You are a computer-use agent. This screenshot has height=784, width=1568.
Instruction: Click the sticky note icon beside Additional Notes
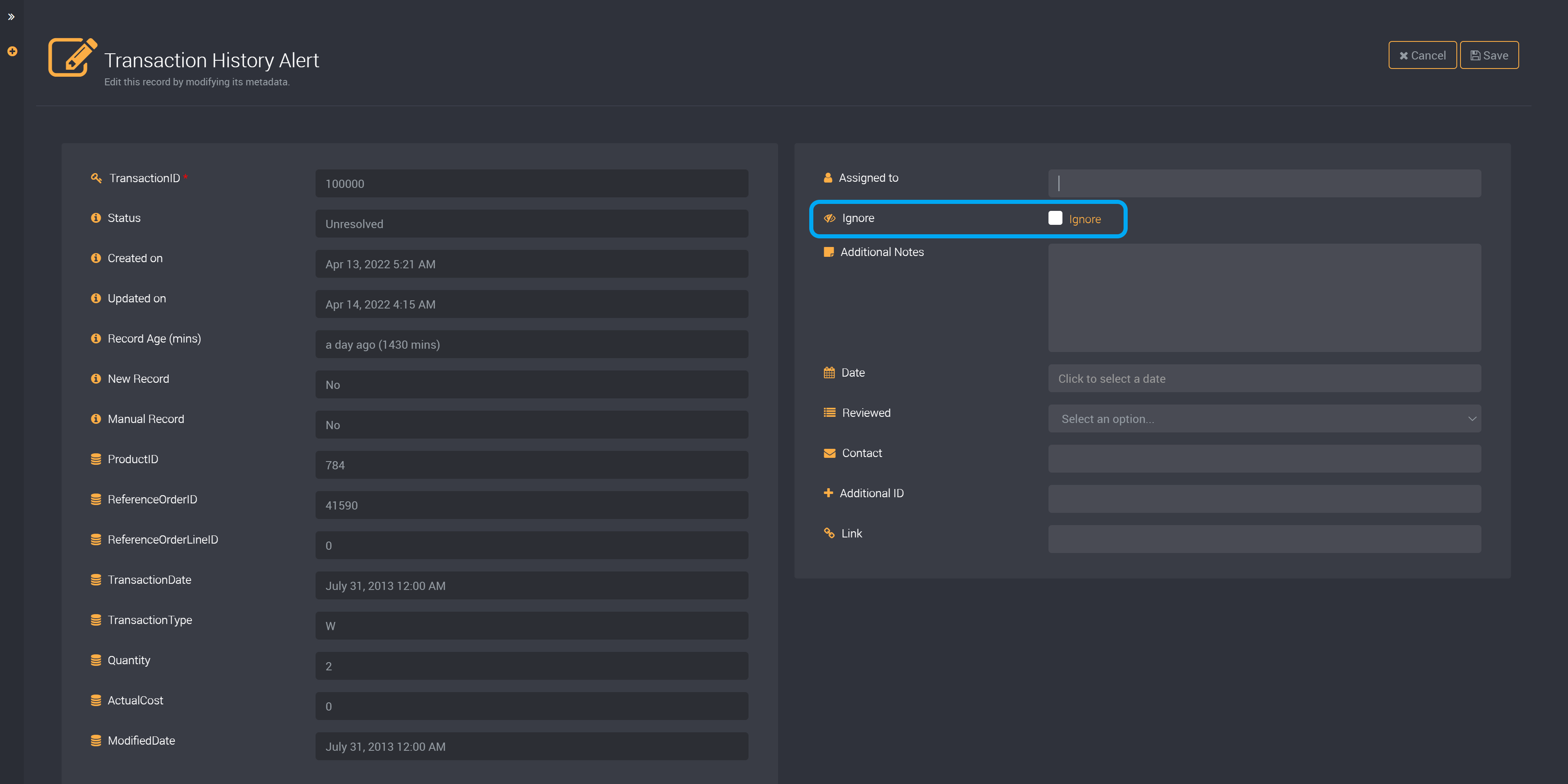point(829,252)
